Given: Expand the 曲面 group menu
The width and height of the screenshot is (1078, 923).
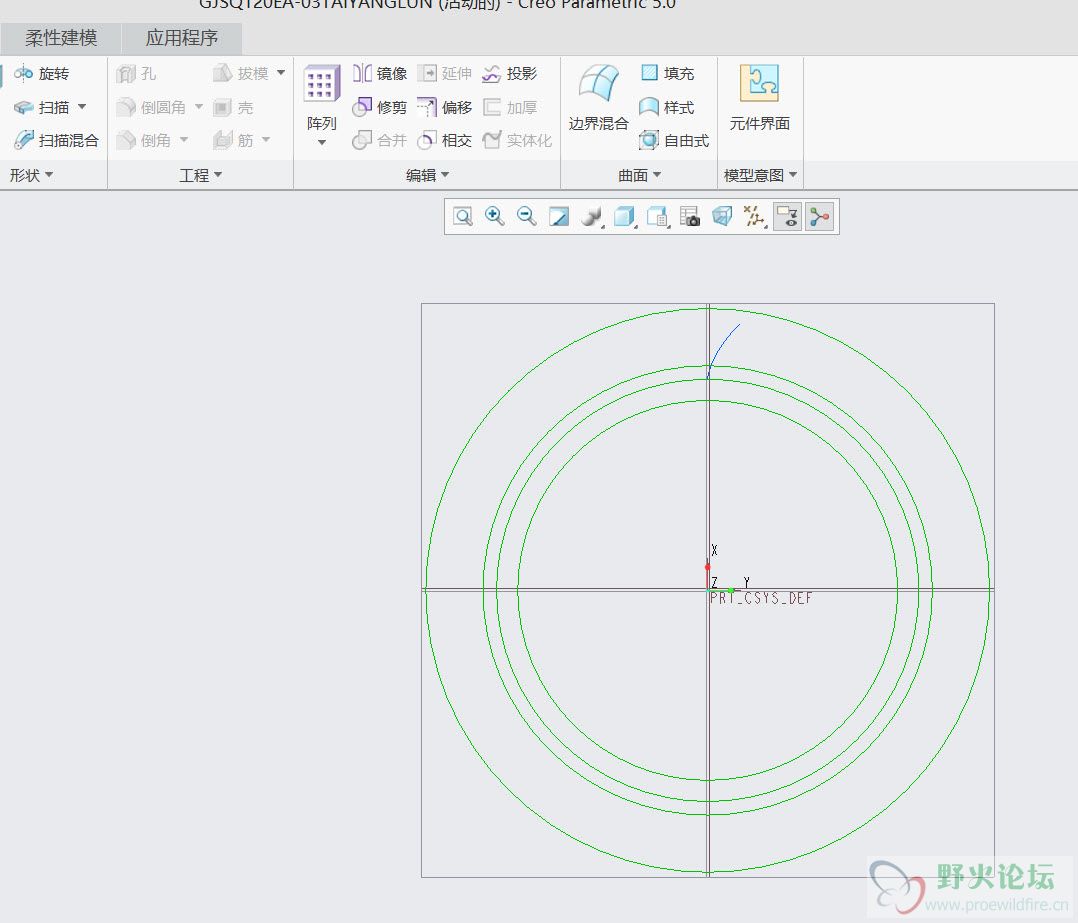Looking at the screenshot, I should [639, 175].
